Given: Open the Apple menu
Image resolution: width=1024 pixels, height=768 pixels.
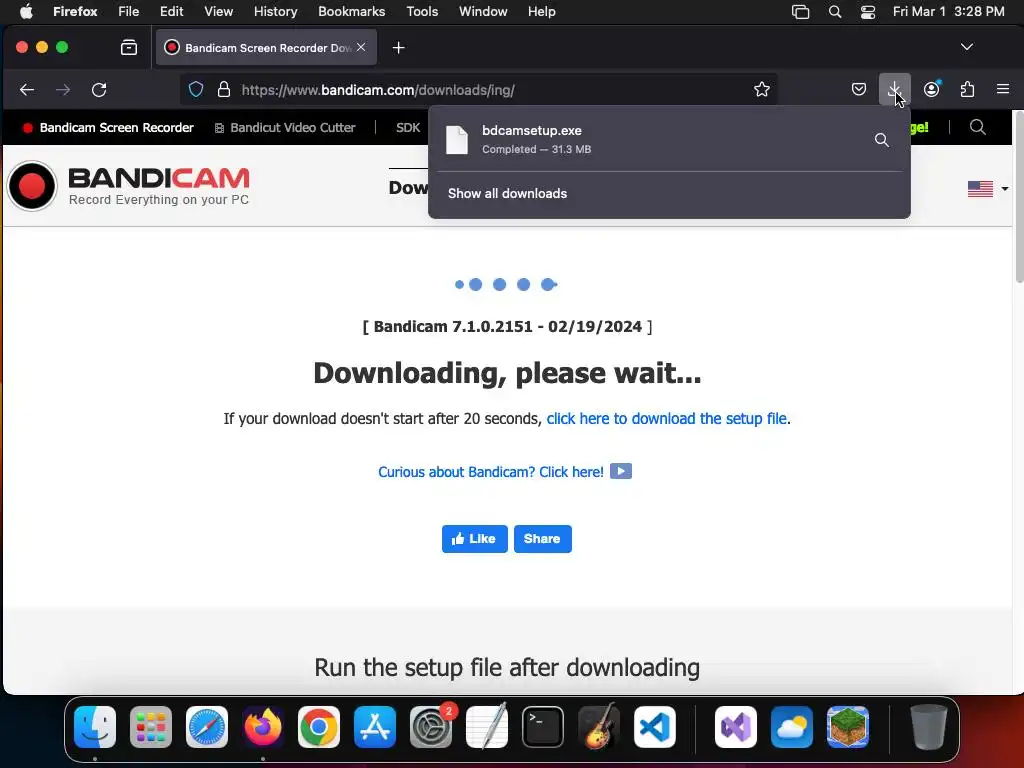Looking at the screenshot, I should tap(26, 12).
